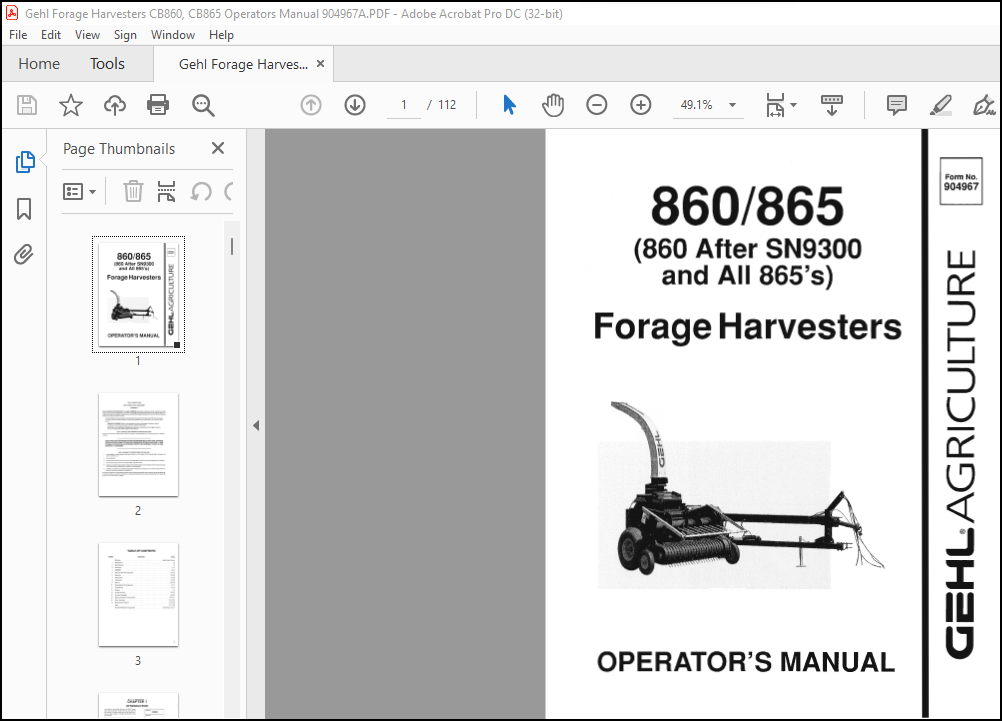
Task: Open the View menu
Action: click(87, 35)
